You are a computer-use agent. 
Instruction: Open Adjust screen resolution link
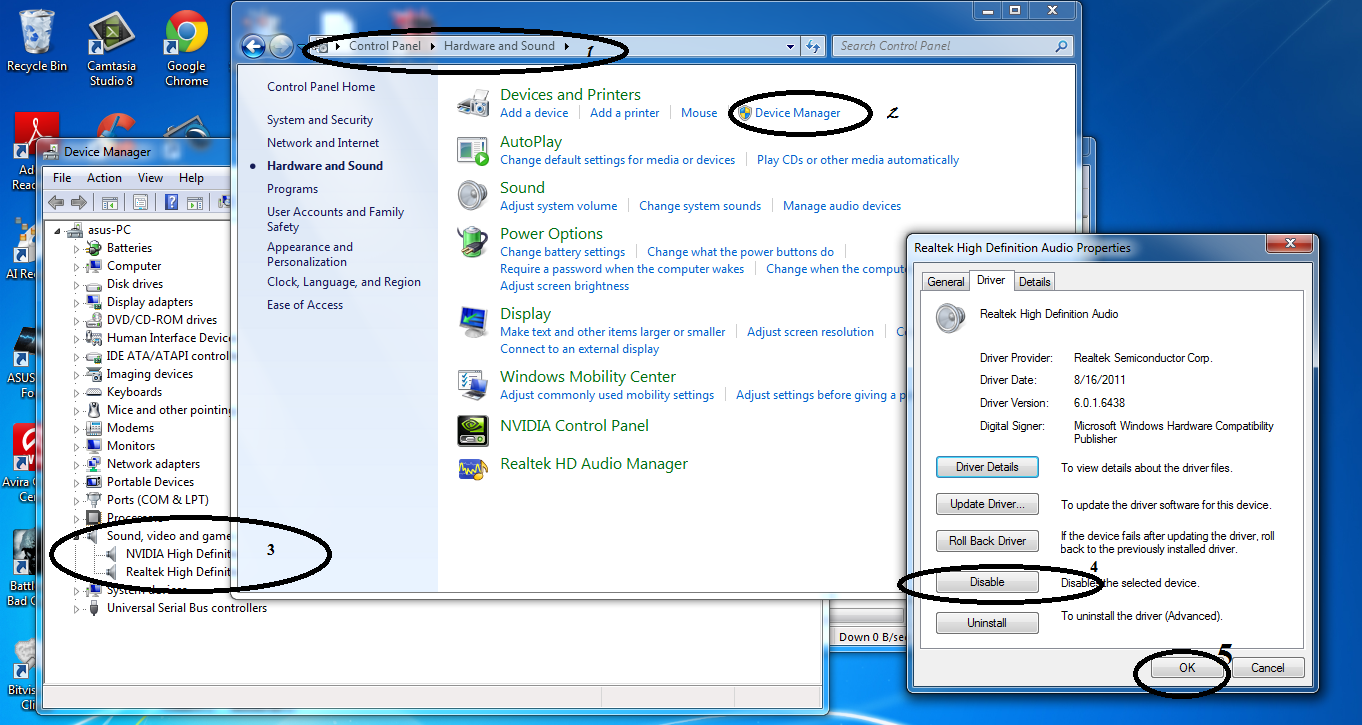[x=811, y=332]
